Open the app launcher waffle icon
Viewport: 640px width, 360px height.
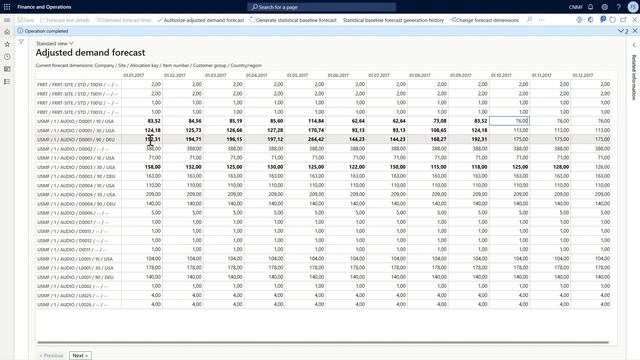(7, 7)
